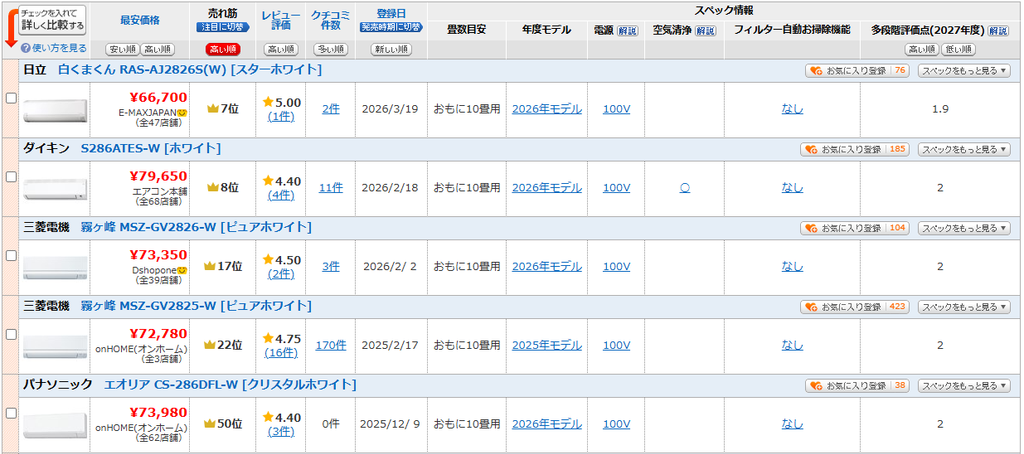This screenshot has height=454, width=1024.
Task: Open the 11件 クチコミ link
Action: pyautogui.click(x=330, y=188)
